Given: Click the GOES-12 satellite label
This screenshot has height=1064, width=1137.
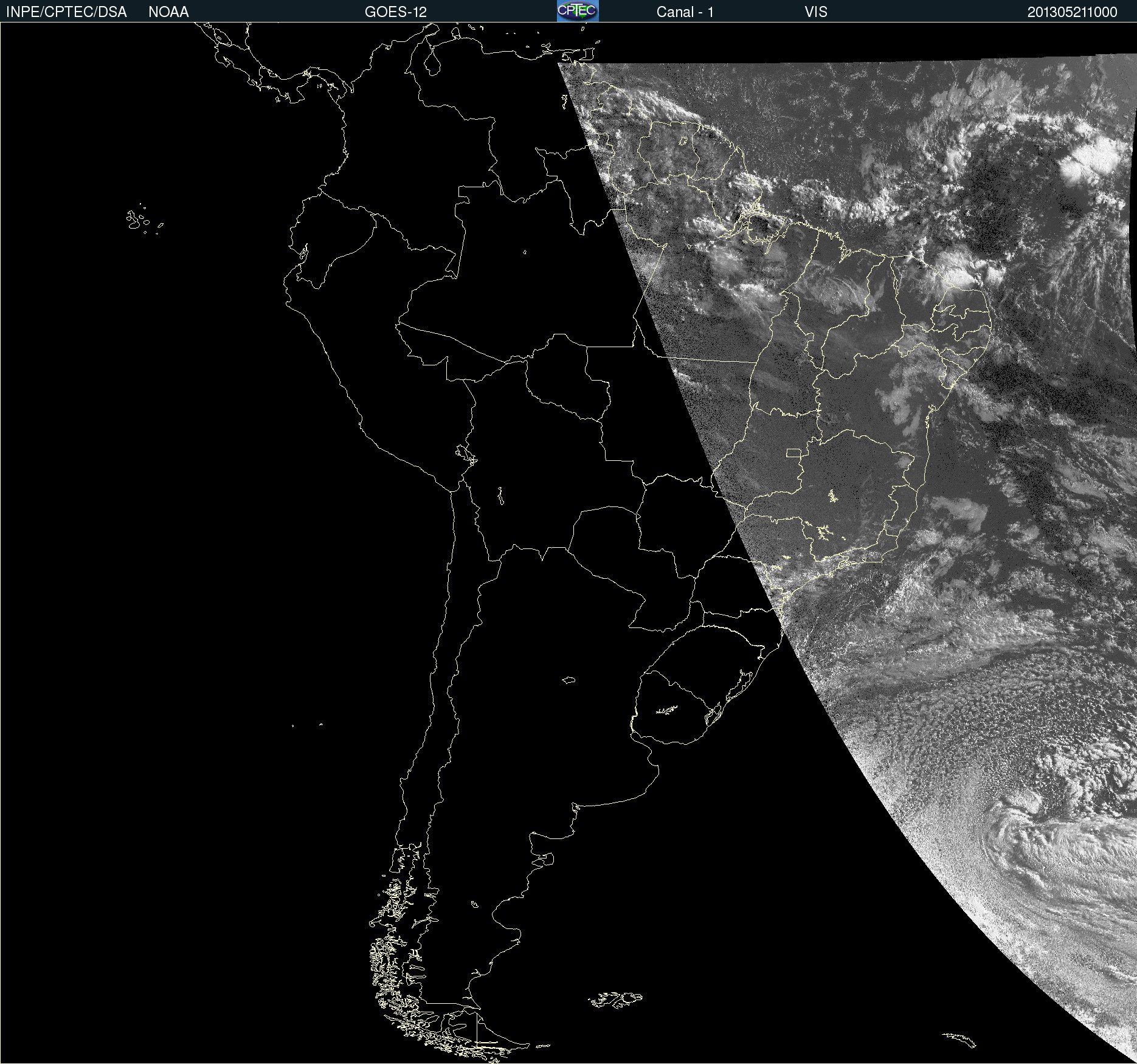Looking at the screenshot, I should pyautogui.click(x=396, y=12).
